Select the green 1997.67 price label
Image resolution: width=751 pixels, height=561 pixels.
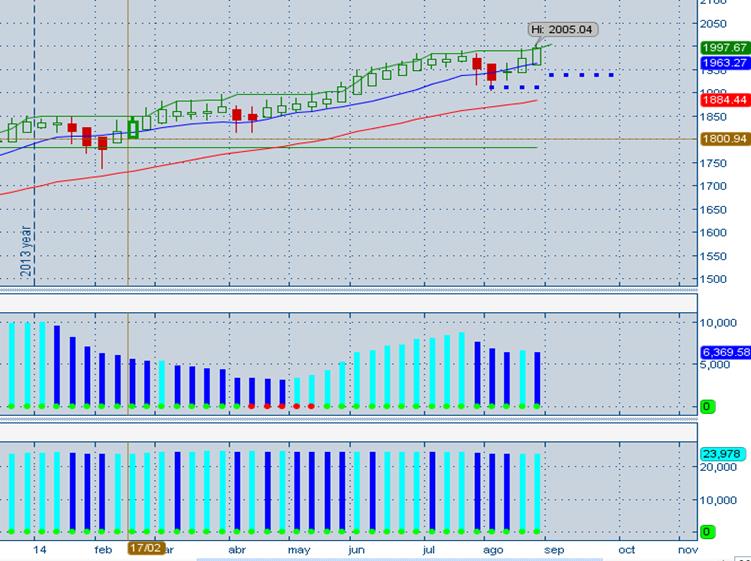725,47
